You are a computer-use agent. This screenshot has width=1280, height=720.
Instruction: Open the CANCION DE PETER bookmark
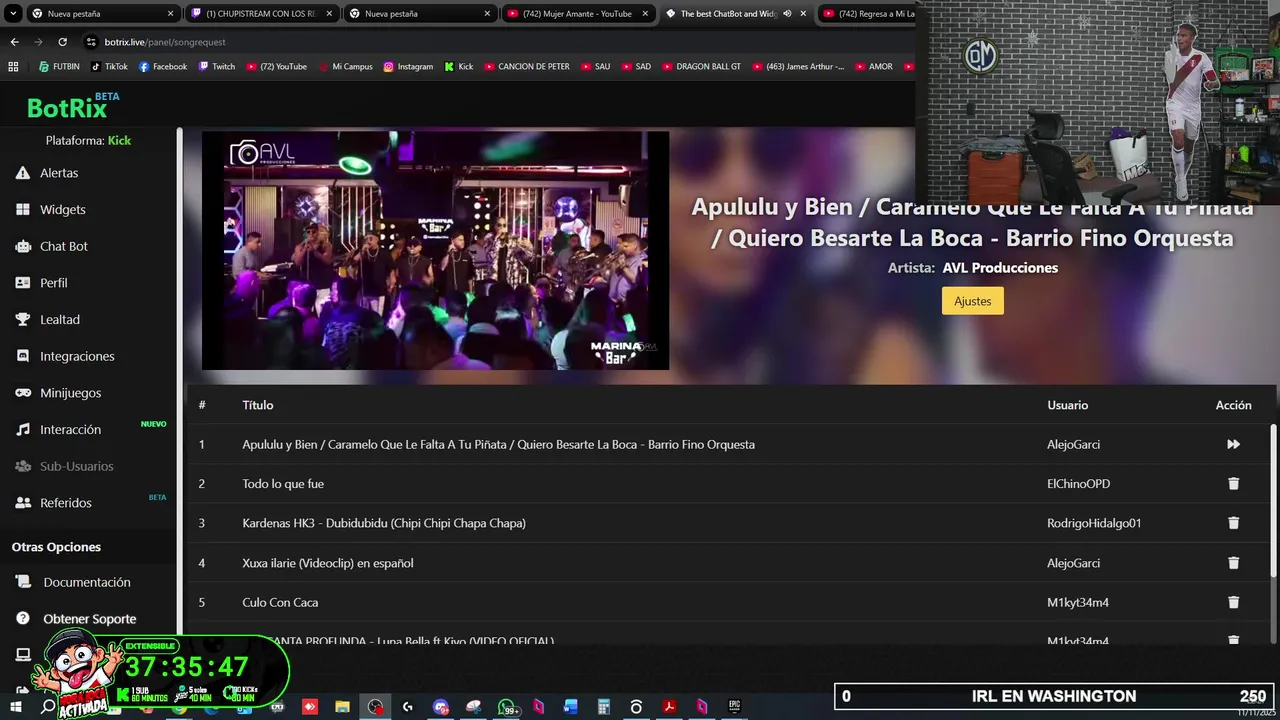pyautogui.click(x=527, y=67)
